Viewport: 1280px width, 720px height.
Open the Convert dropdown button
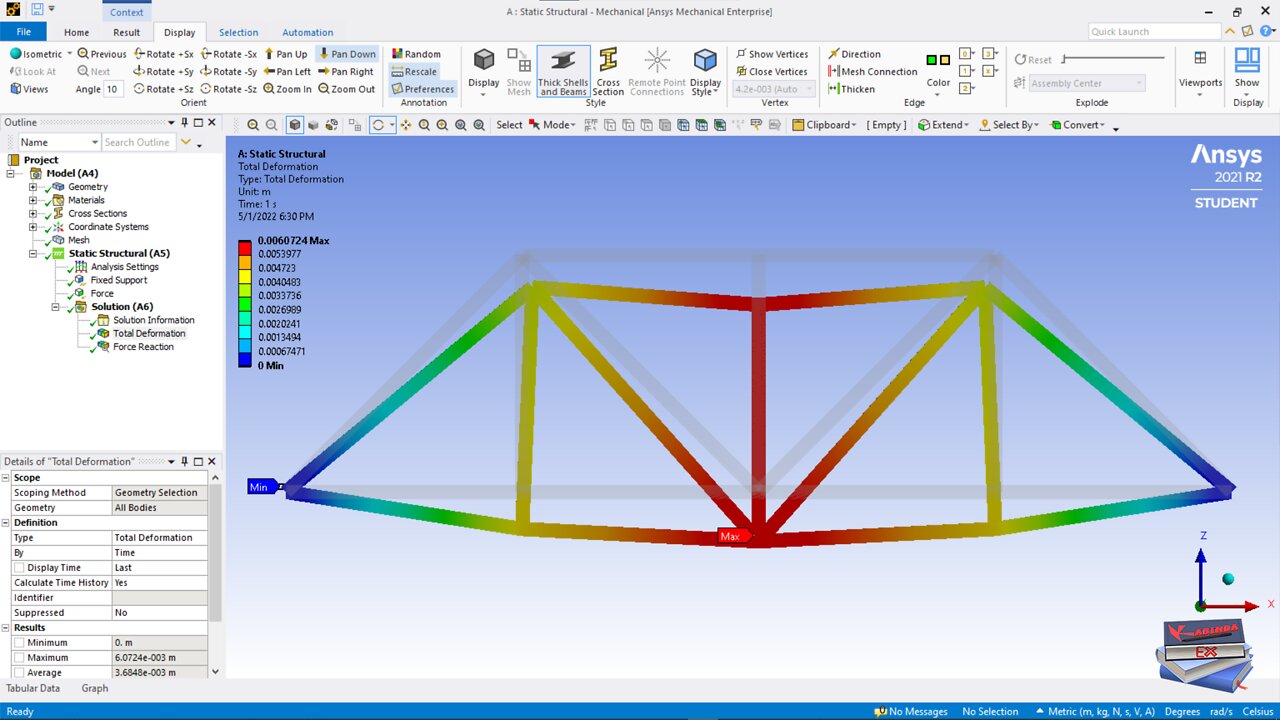pos(1079,125)
